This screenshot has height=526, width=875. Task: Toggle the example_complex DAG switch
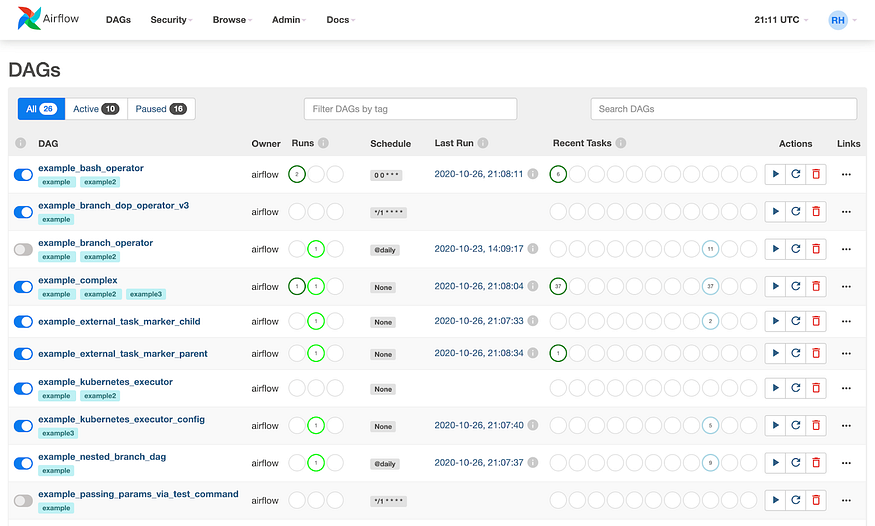coord(23,287)
